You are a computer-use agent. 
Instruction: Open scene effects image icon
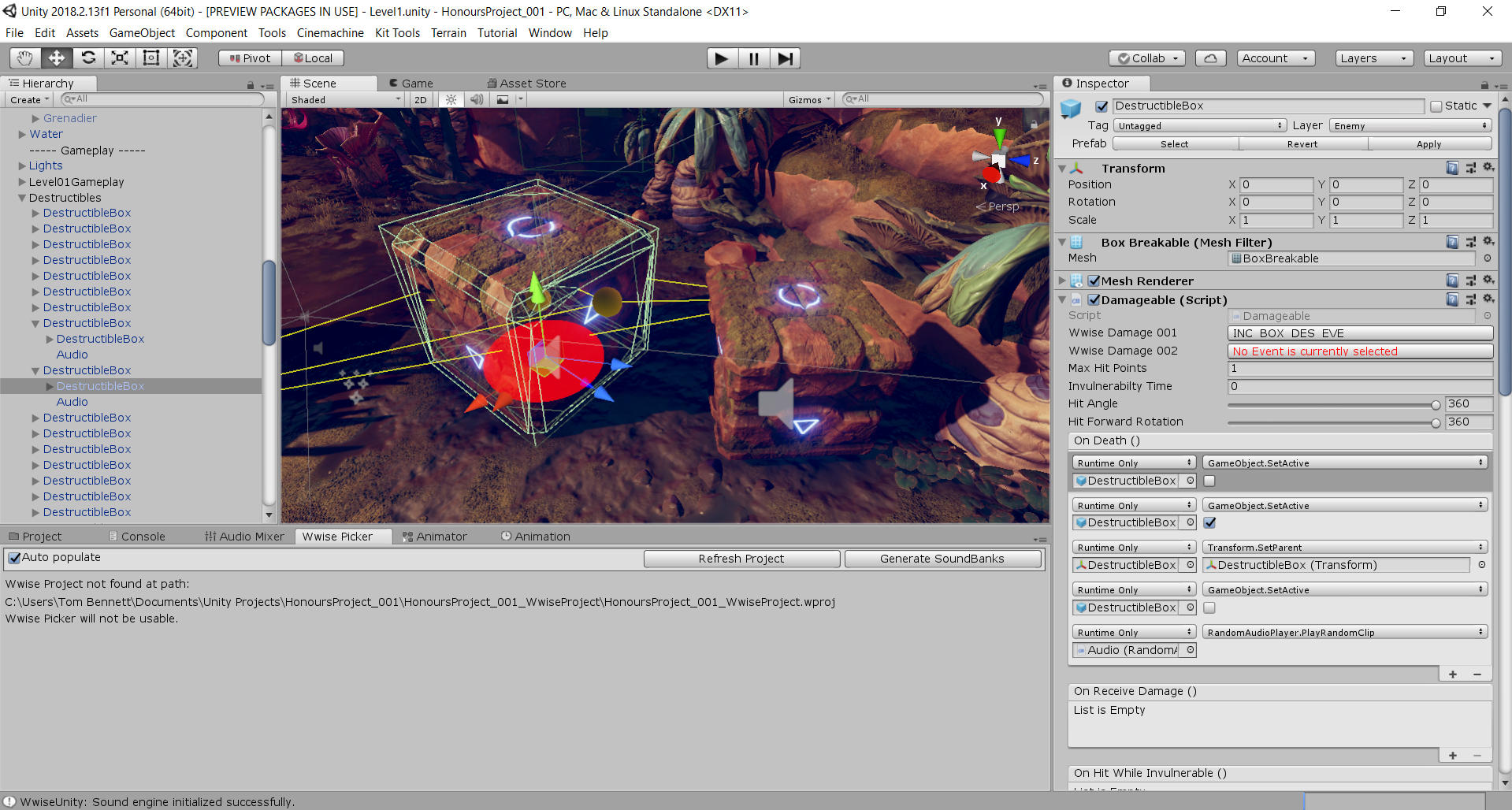pyautogui.click(x=503, y=100)
